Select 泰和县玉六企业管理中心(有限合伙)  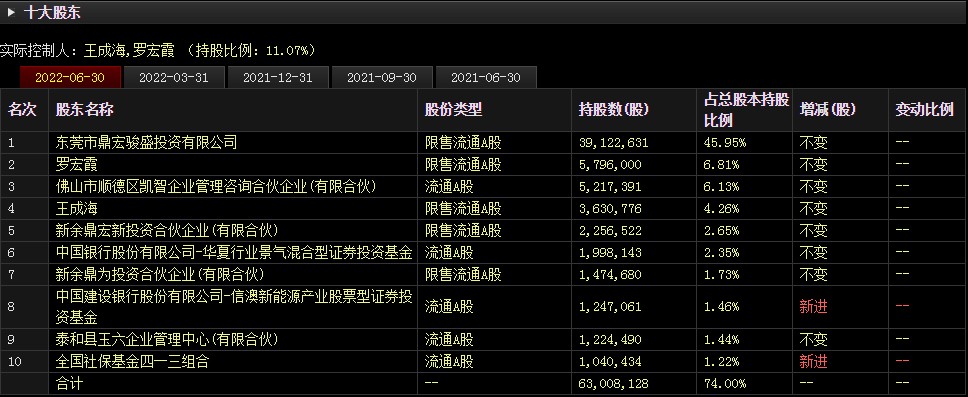167,340
